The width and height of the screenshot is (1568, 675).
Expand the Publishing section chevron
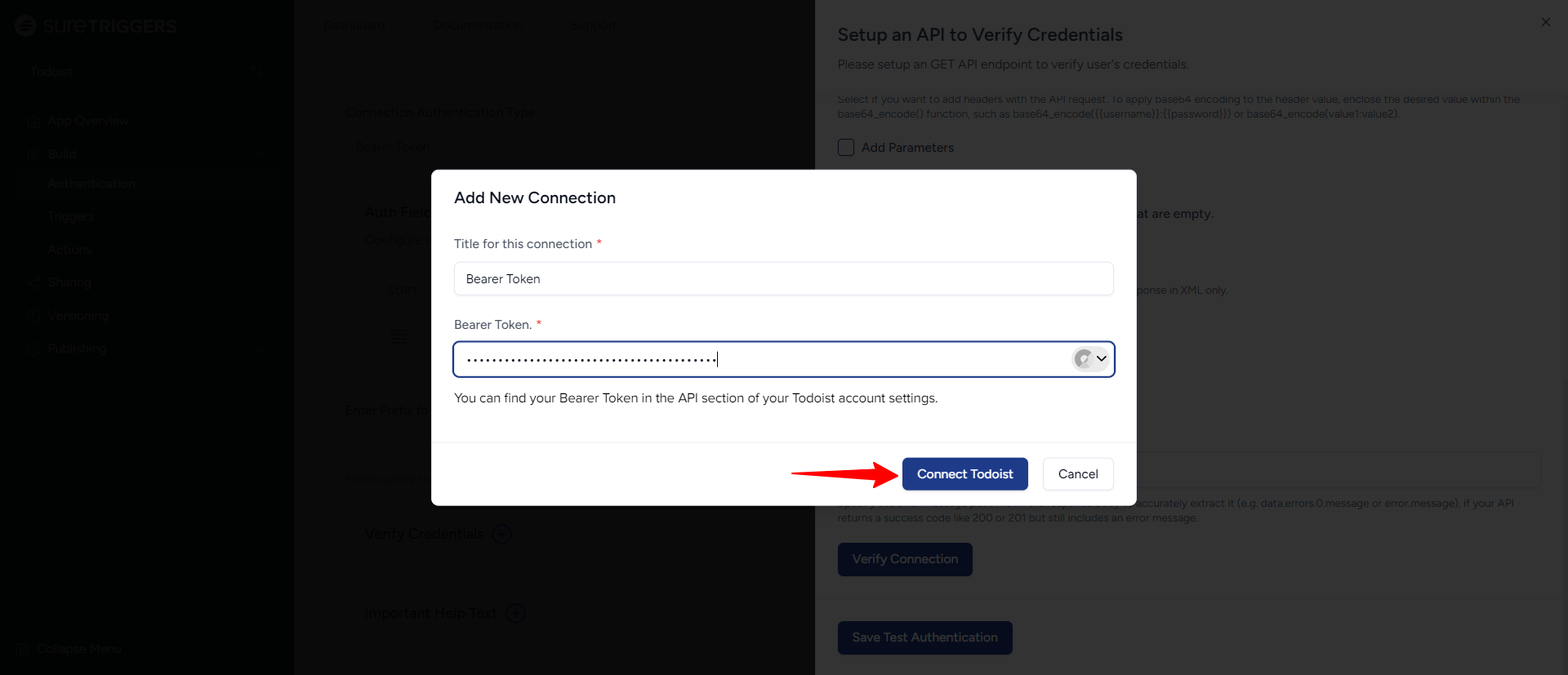pyautogui.click(x=261, y=349)
